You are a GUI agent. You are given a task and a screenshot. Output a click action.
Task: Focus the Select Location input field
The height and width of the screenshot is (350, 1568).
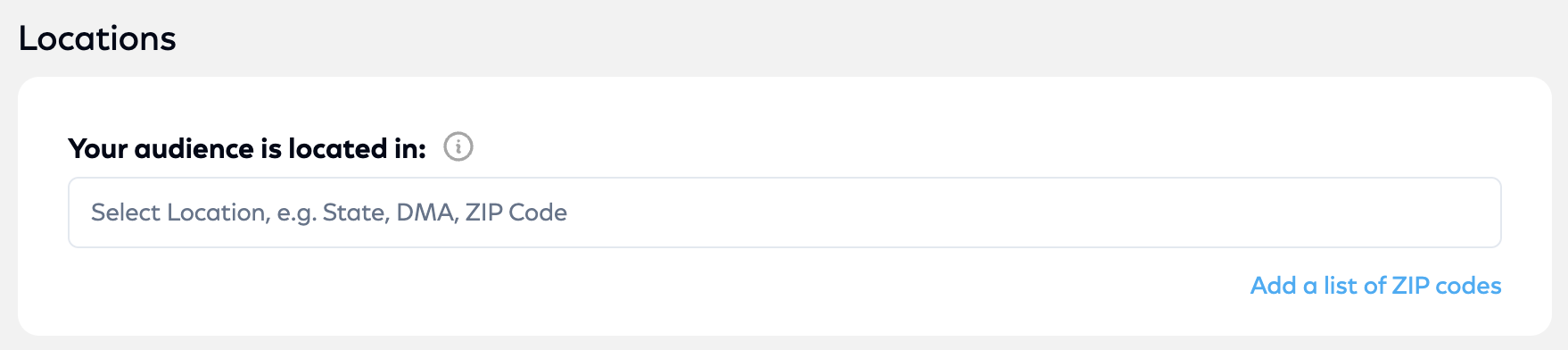(x=785, y=212)
